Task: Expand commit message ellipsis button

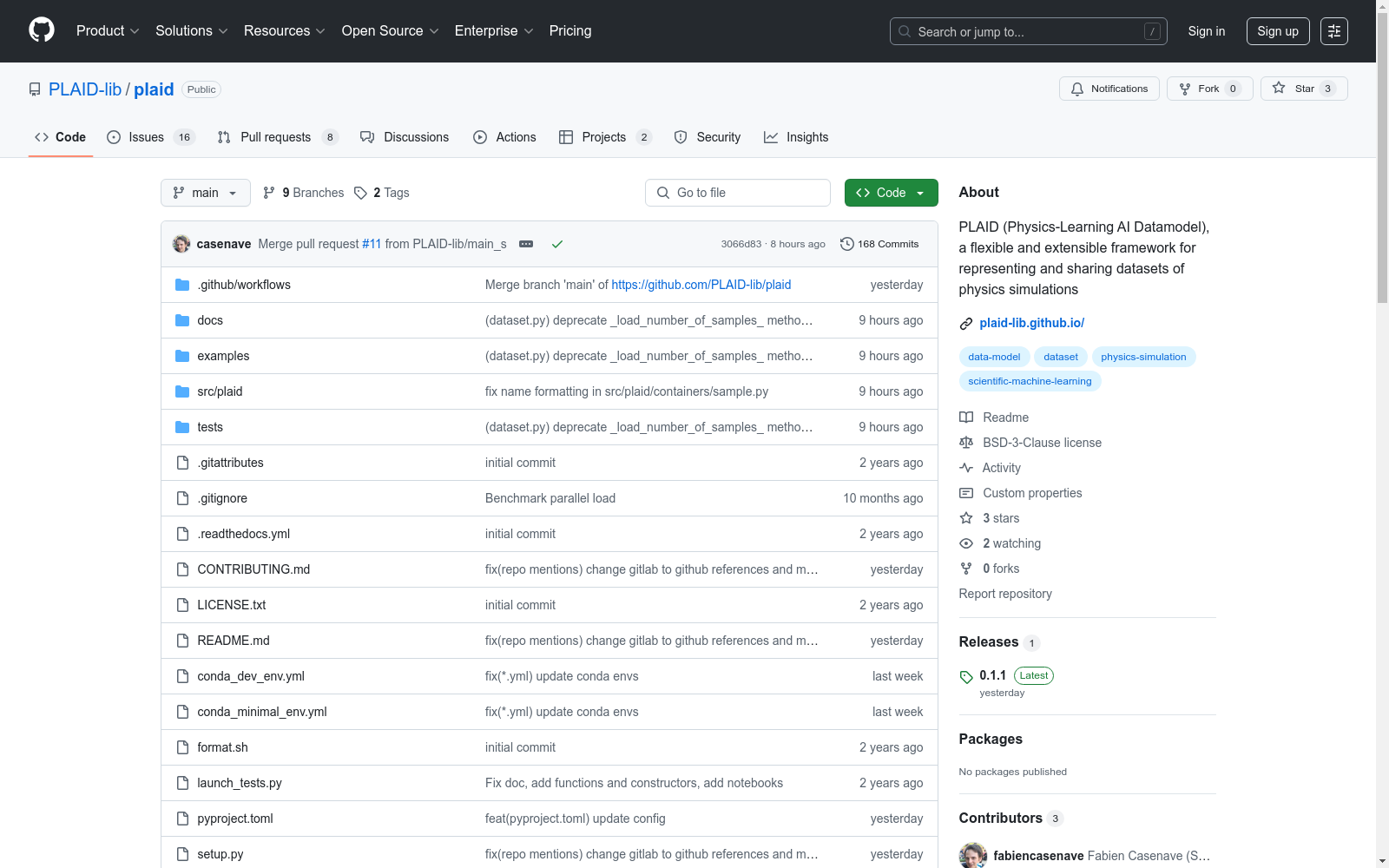Action: coord(526,244)
